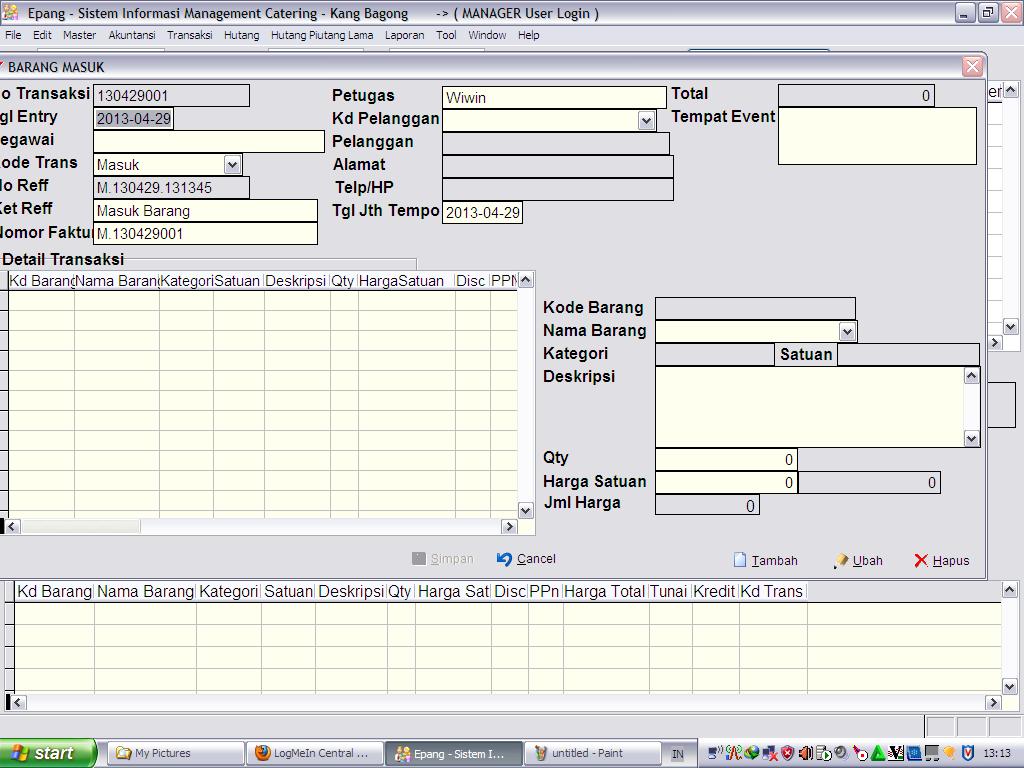Open My Pictures from the taskbar
The image size is (1024, 768).
pos(176,753)
